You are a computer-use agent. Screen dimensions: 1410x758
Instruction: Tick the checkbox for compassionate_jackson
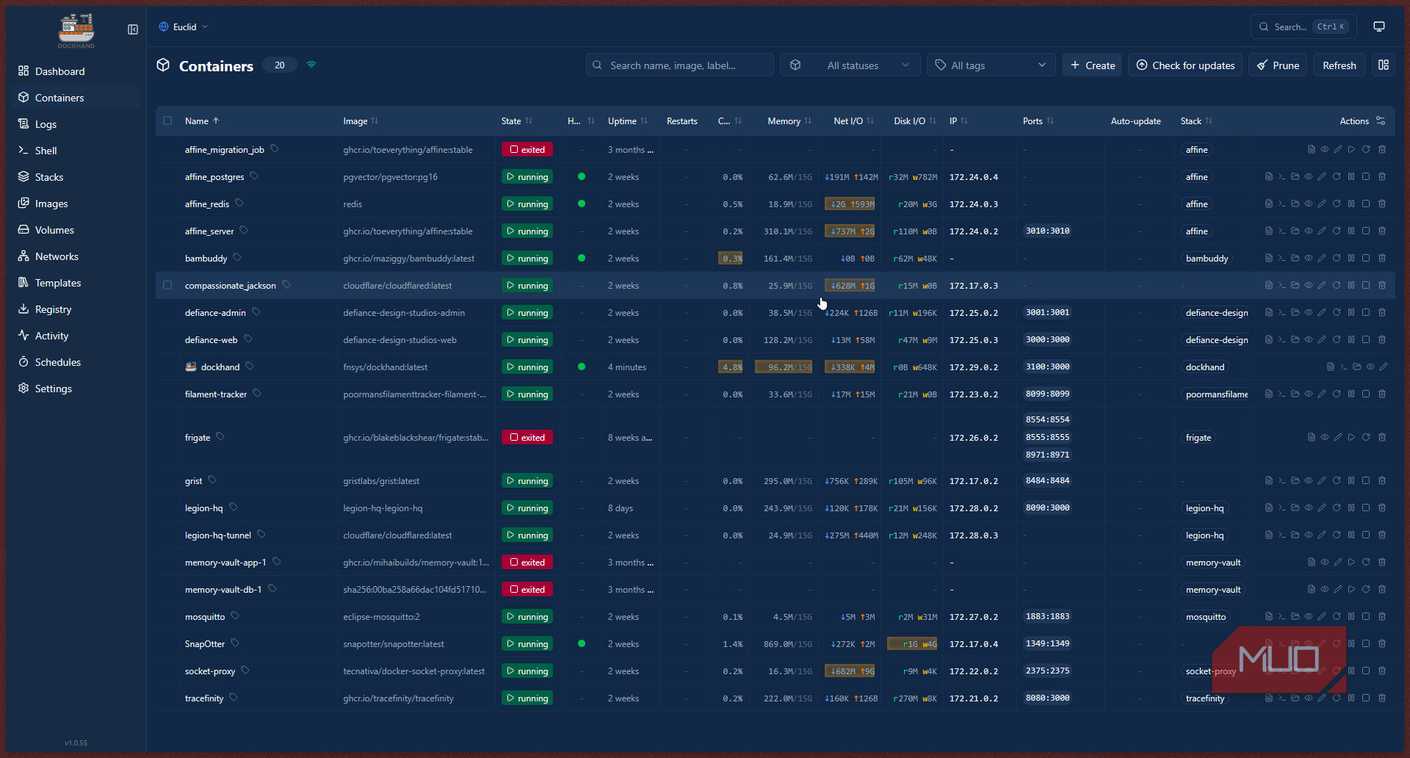[x=167, y=285]
